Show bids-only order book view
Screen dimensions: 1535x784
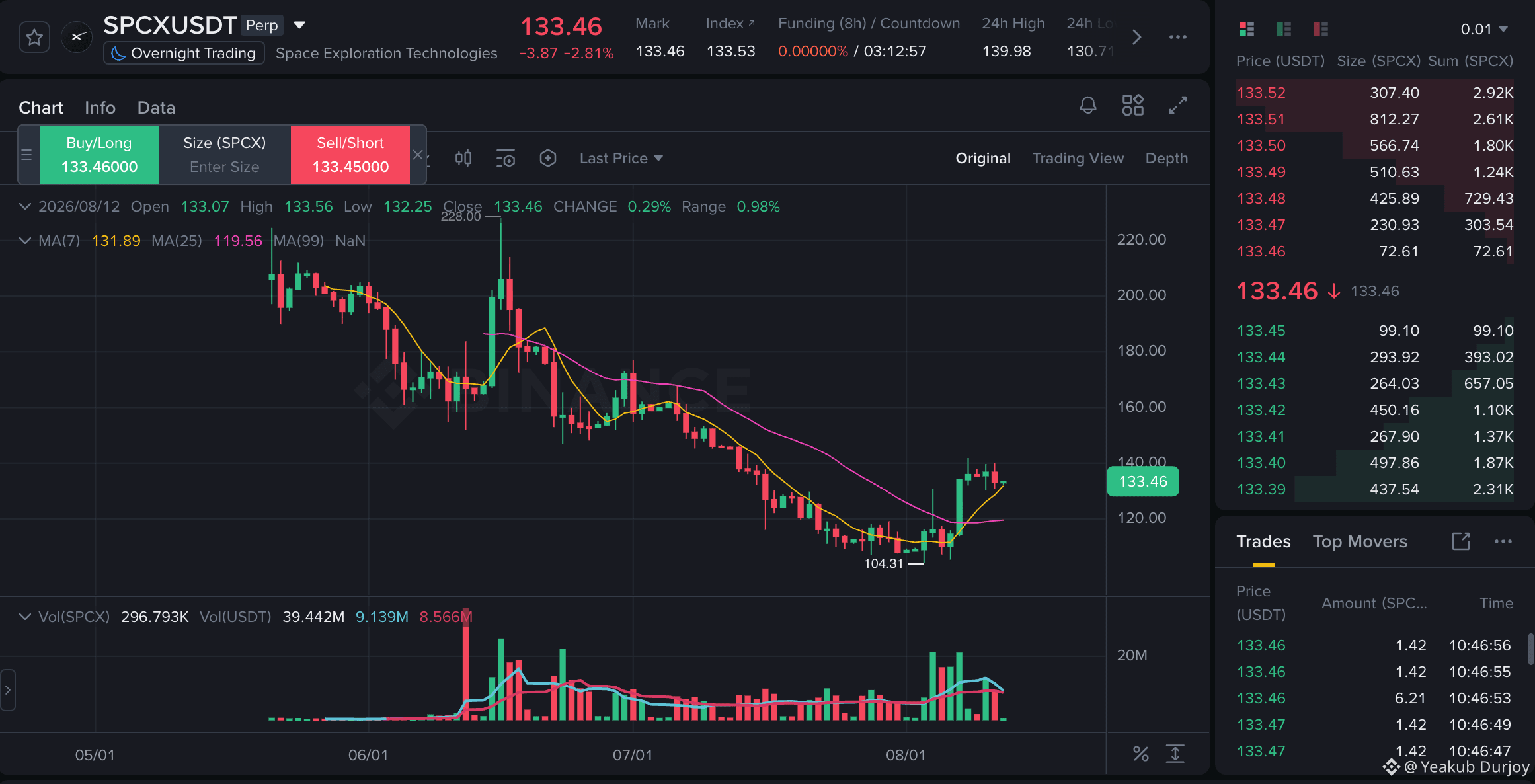click(x=1284, y=28)
